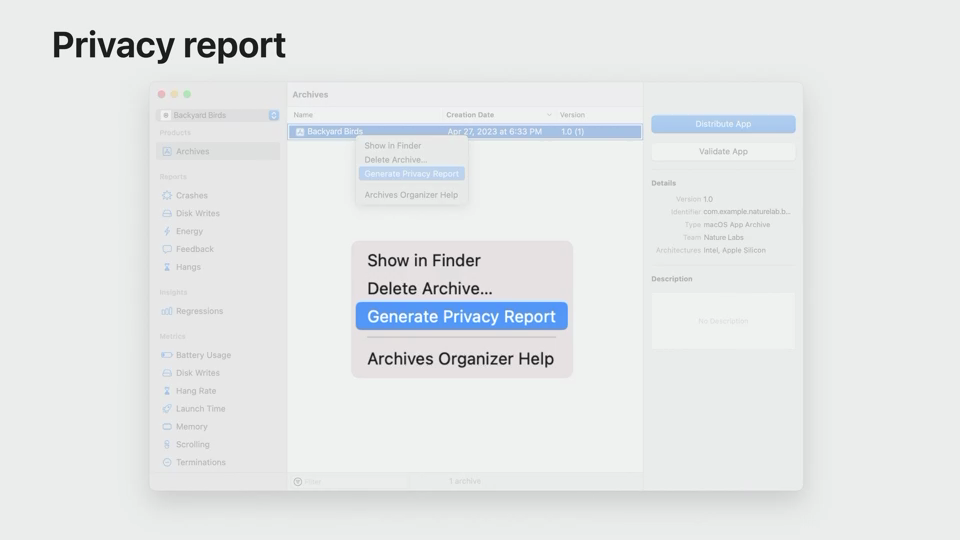Click the Crashes icon in Reports
The image size is (960, 540).
coord(167,195)
